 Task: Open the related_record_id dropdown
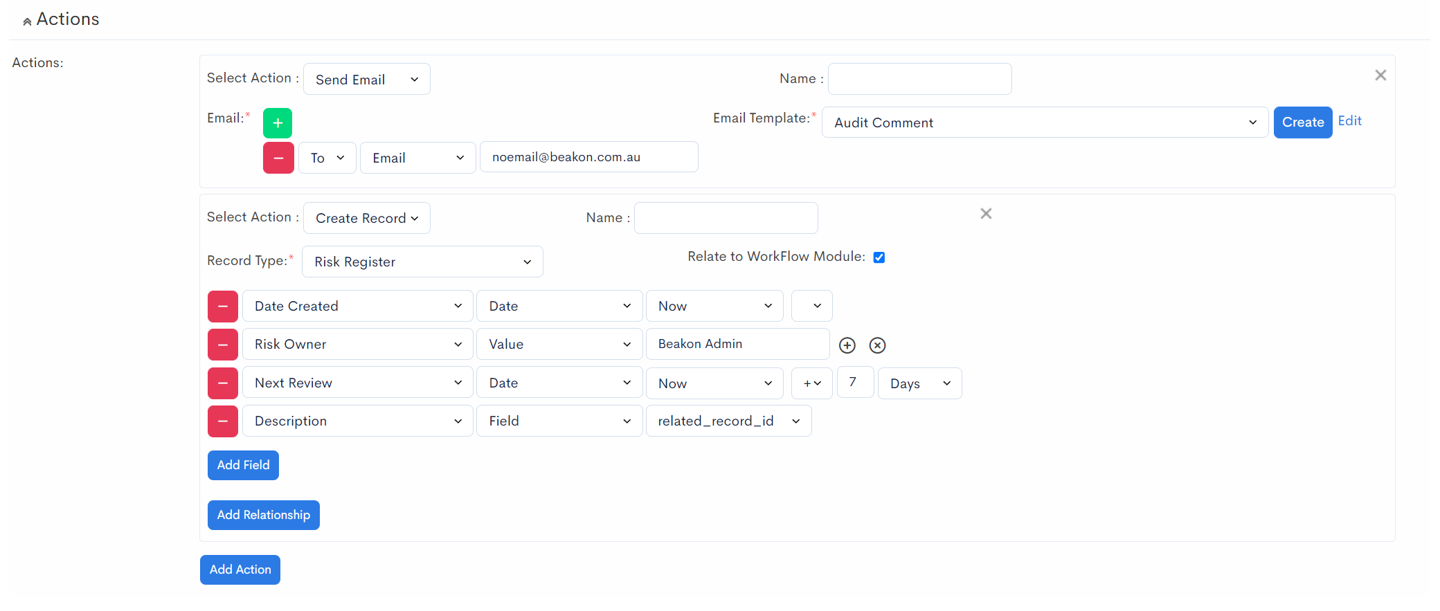[729, 421]
